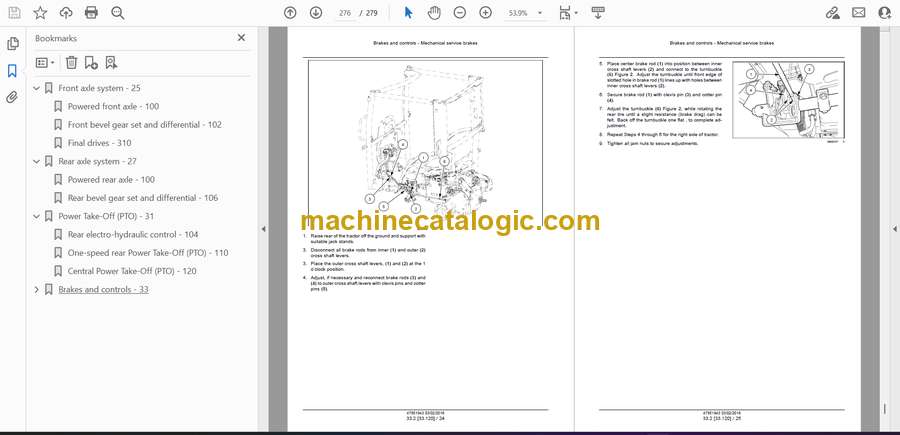Click the upload to cloud icon

pyautogui.click(x=66, y=13)
